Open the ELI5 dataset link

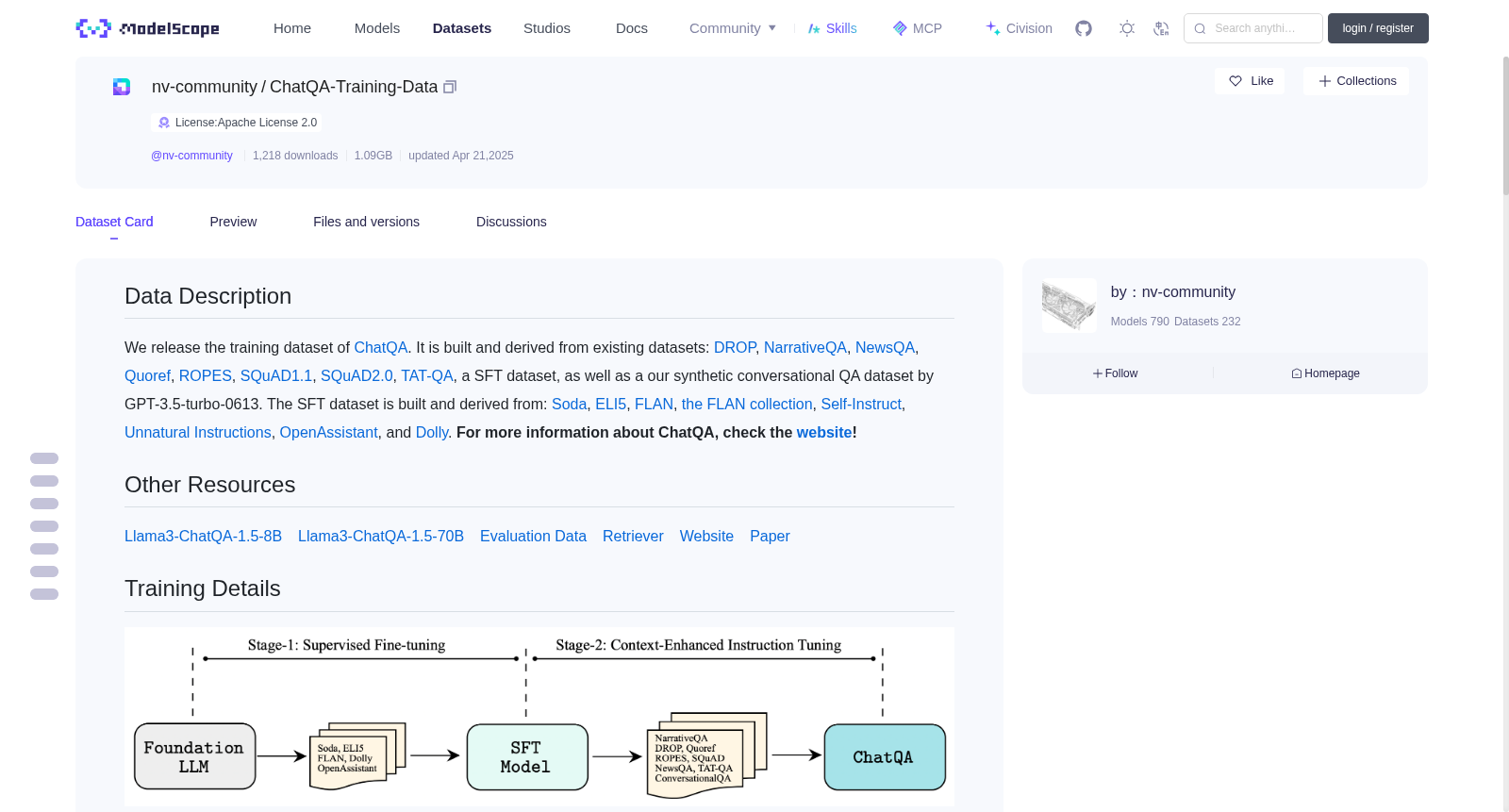coord(611,405)
